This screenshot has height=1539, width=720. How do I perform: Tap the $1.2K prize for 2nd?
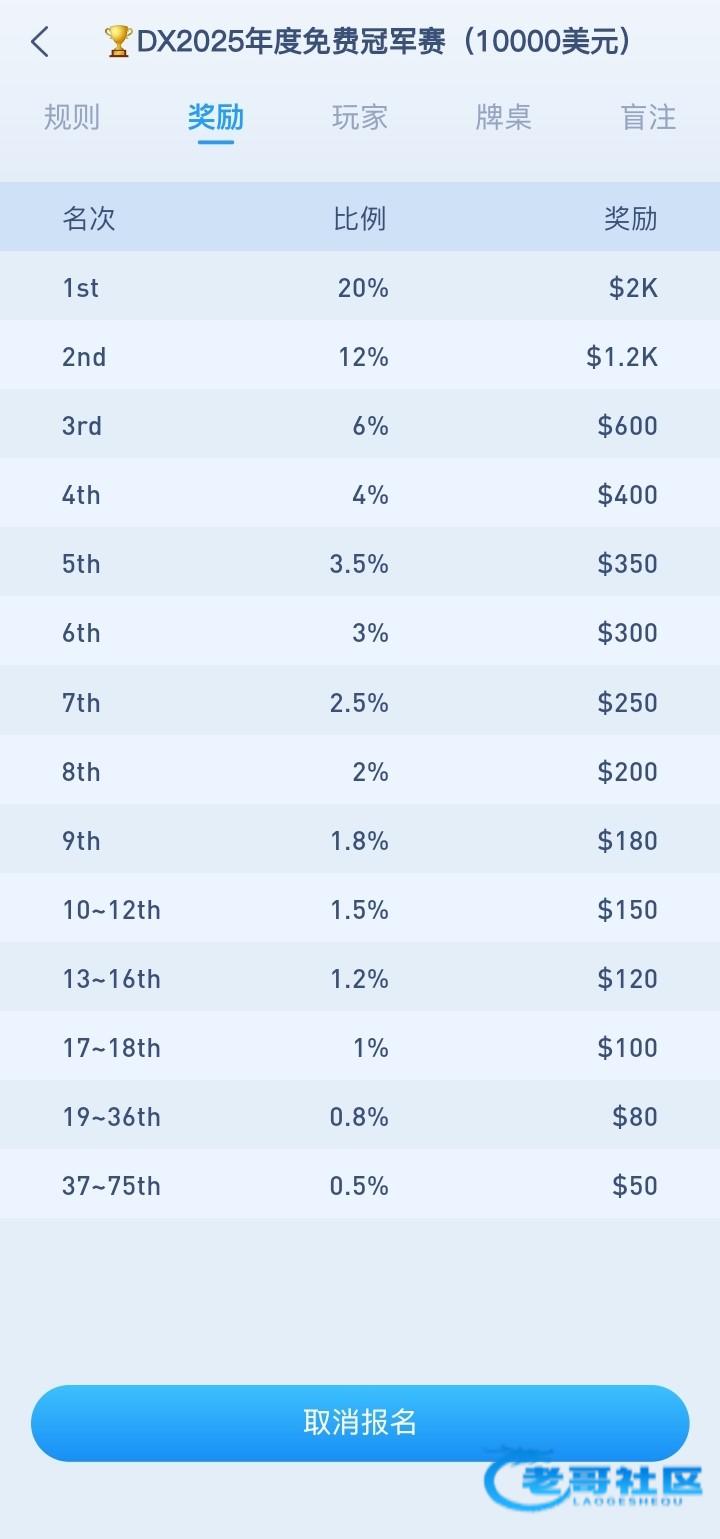click(622, 357)
